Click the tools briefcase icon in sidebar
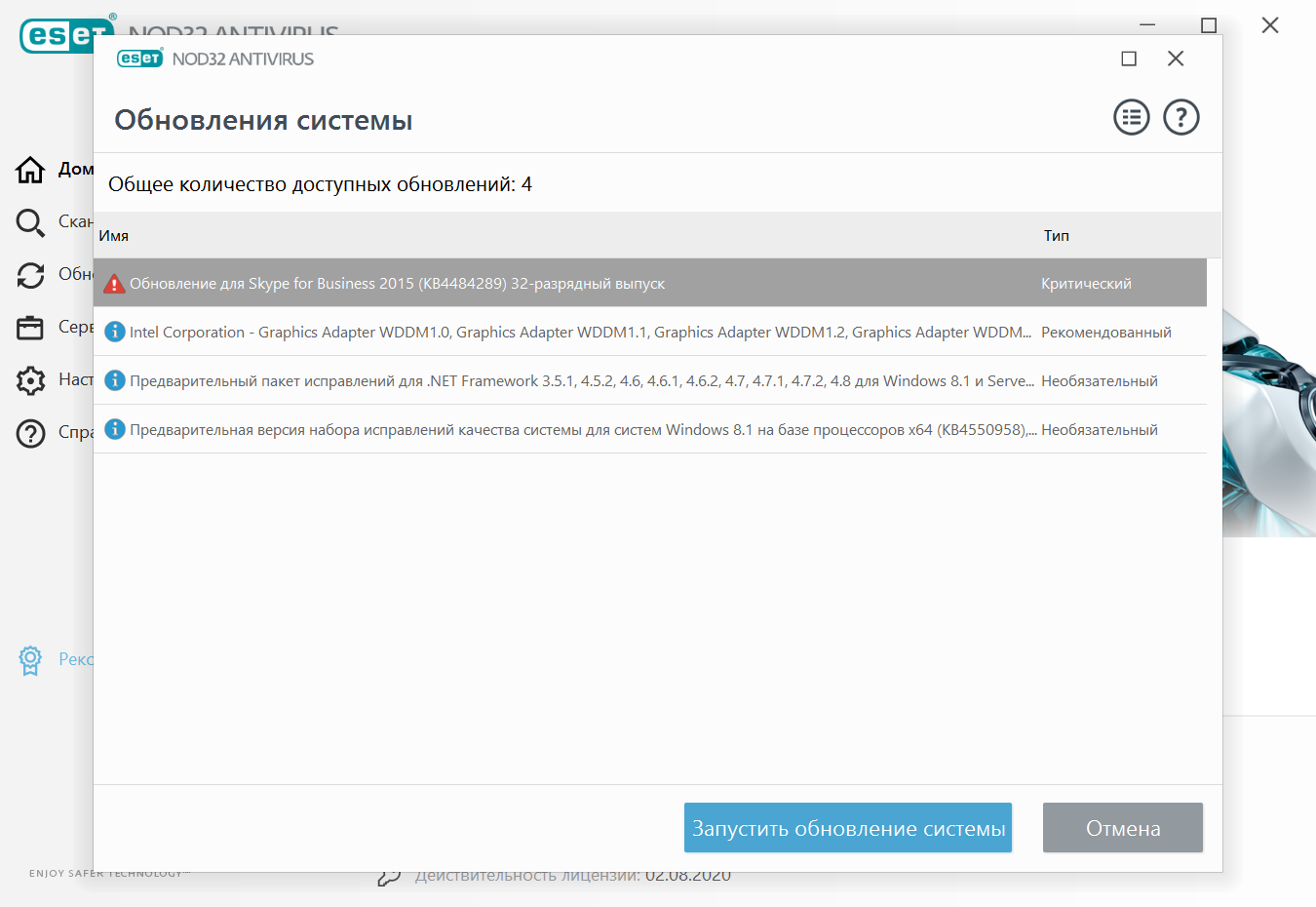Image resolution: width=1316 pixels, height=907 pixels. pyautogui.click(x=30, y=328)
